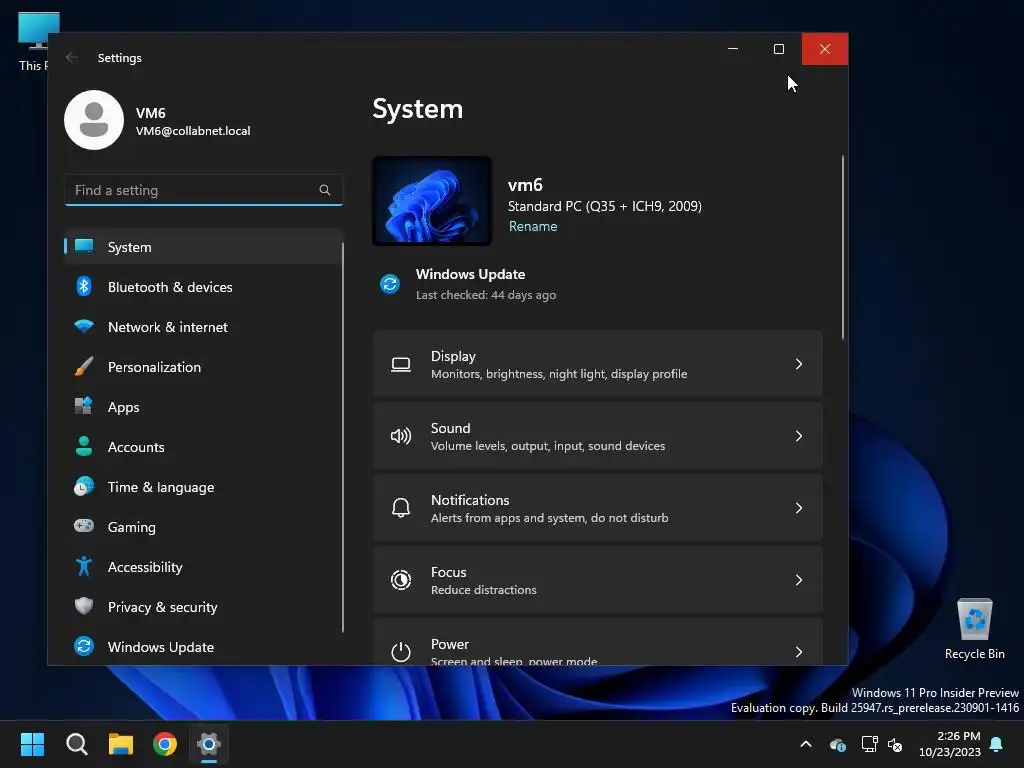The image size is (1024, 768).
Task: Click the Notifications bell icon
Action: (x=401, y=508)
